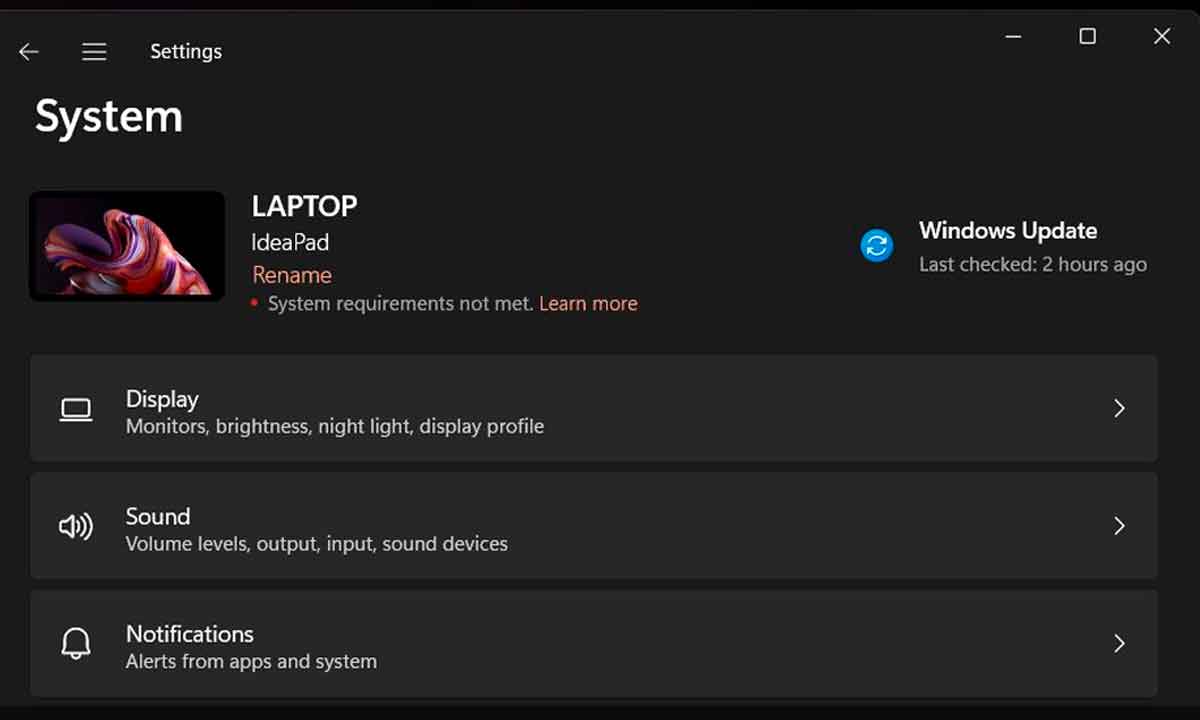Click the back navigation arrow

[28, 51]
